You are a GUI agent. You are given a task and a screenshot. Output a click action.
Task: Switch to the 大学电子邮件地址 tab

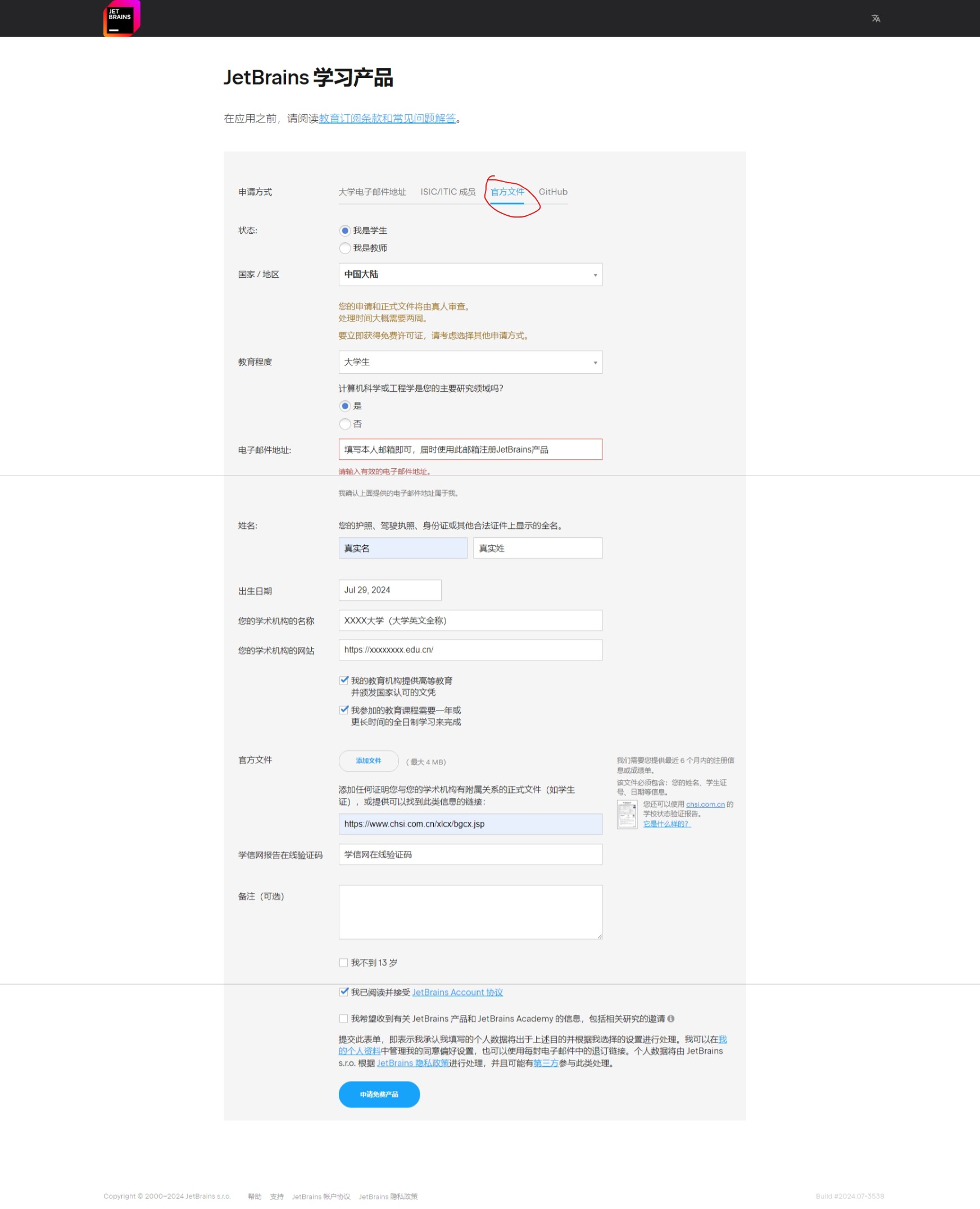[372, 192]
